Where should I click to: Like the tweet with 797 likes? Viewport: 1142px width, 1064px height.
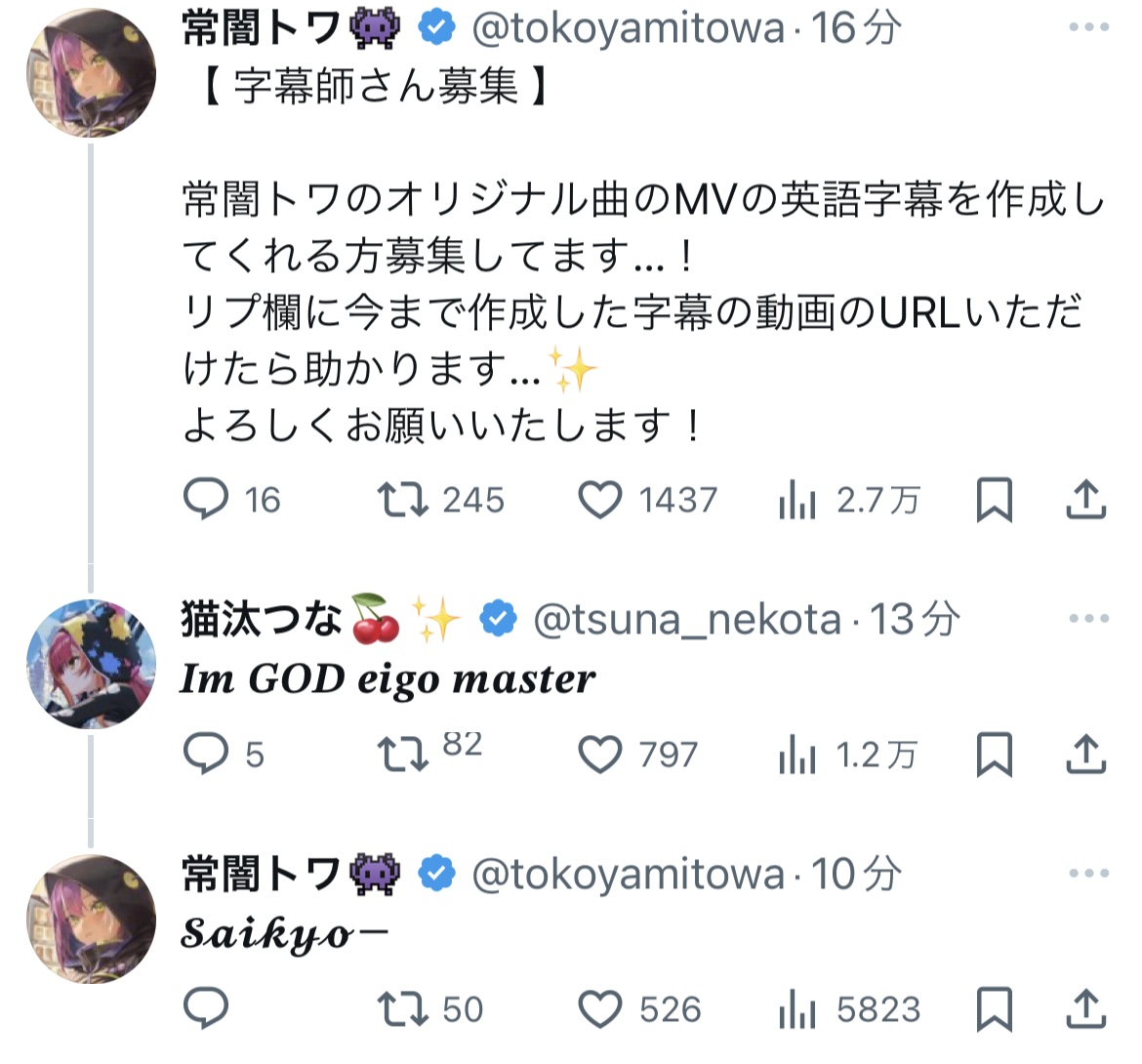[x=600, y=755]
